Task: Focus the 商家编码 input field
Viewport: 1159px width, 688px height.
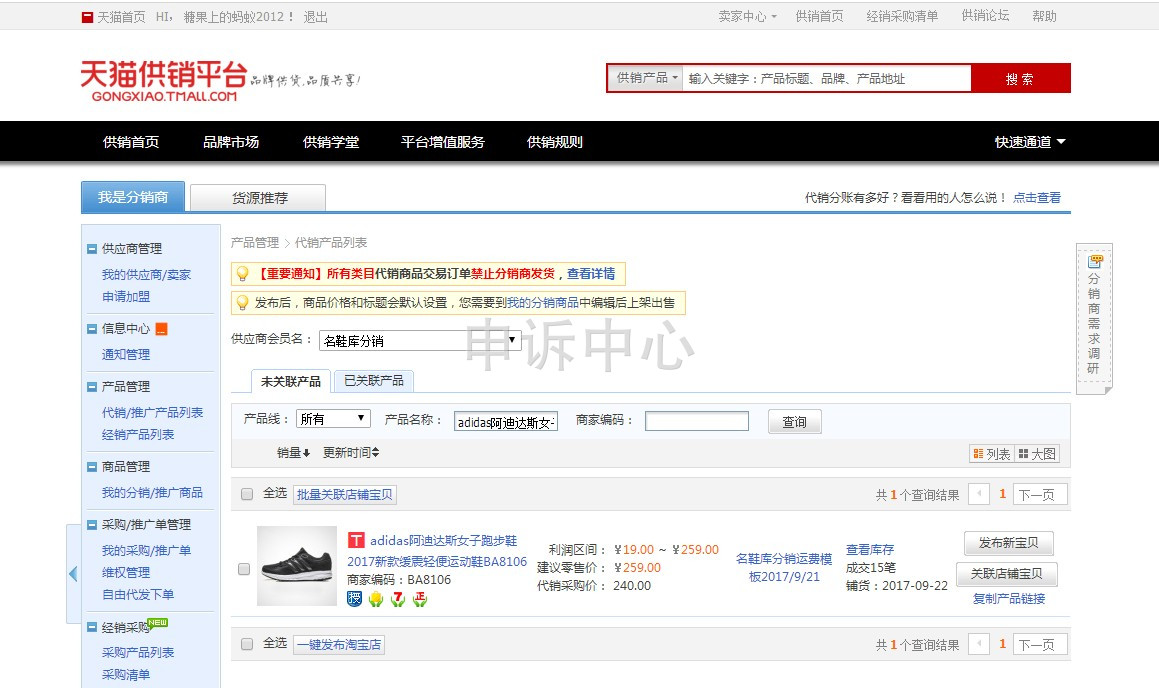Action: click(696, 421)
